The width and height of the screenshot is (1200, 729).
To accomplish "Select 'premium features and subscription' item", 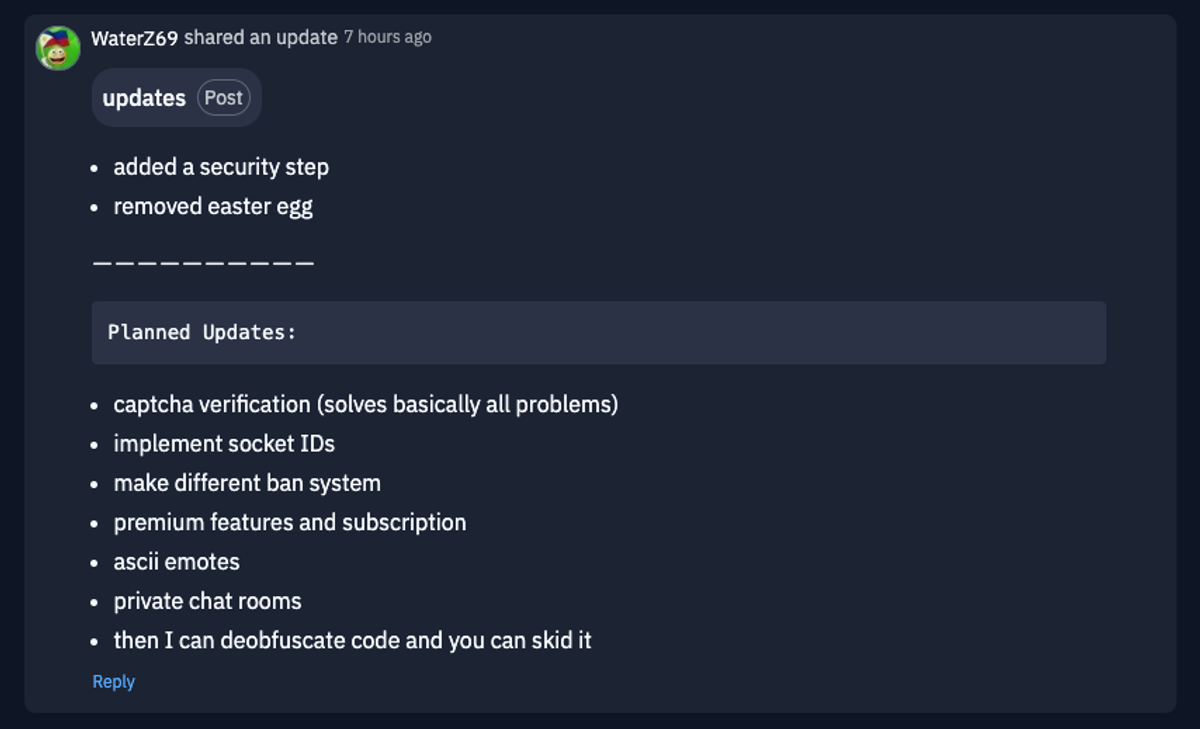I will pyautogui.click(x=290, y=523).
